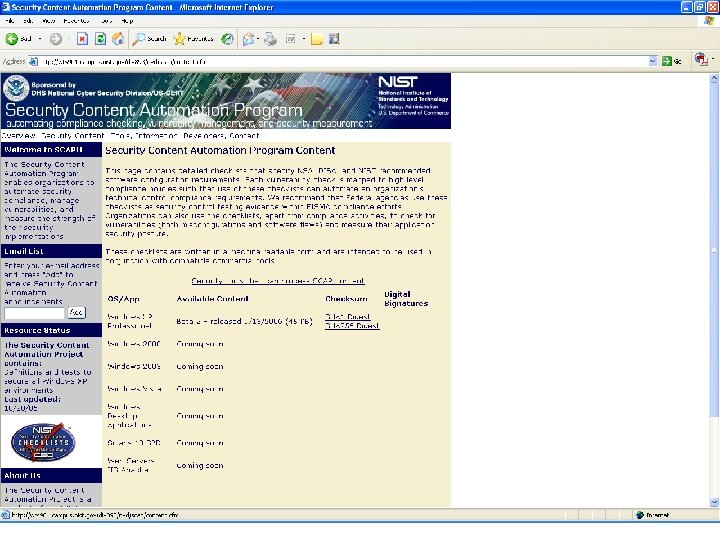Image resolution: width=720 pixels, height=540 pixels.
Task: Open the Security Content nav link
Action: click(73, 135)
